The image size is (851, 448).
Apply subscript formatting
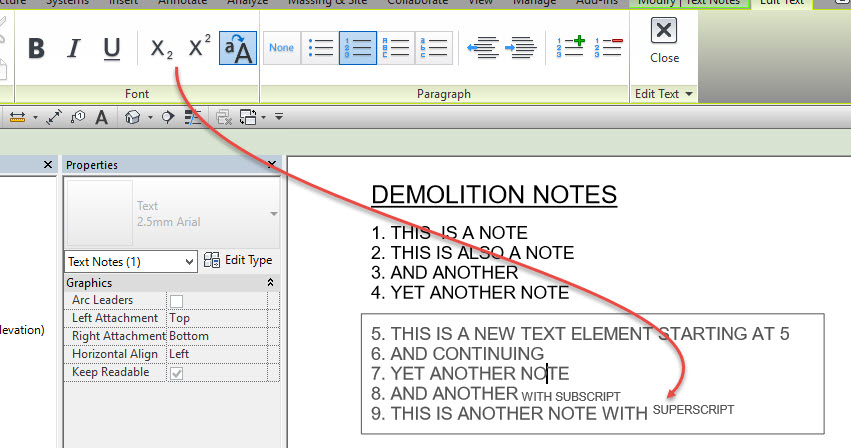[161, 48]
